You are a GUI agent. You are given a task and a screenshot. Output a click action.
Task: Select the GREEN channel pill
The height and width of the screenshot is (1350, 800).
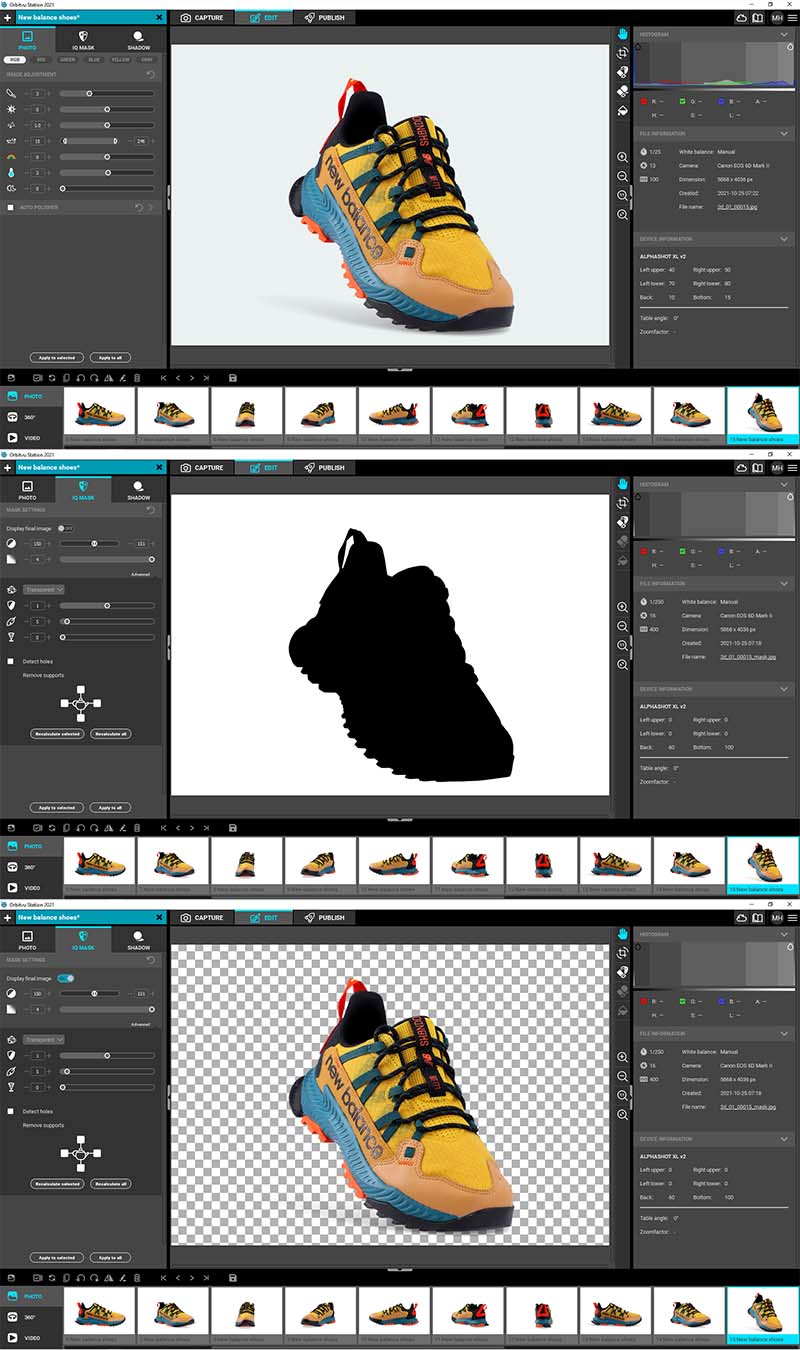[x=67, y=59]
